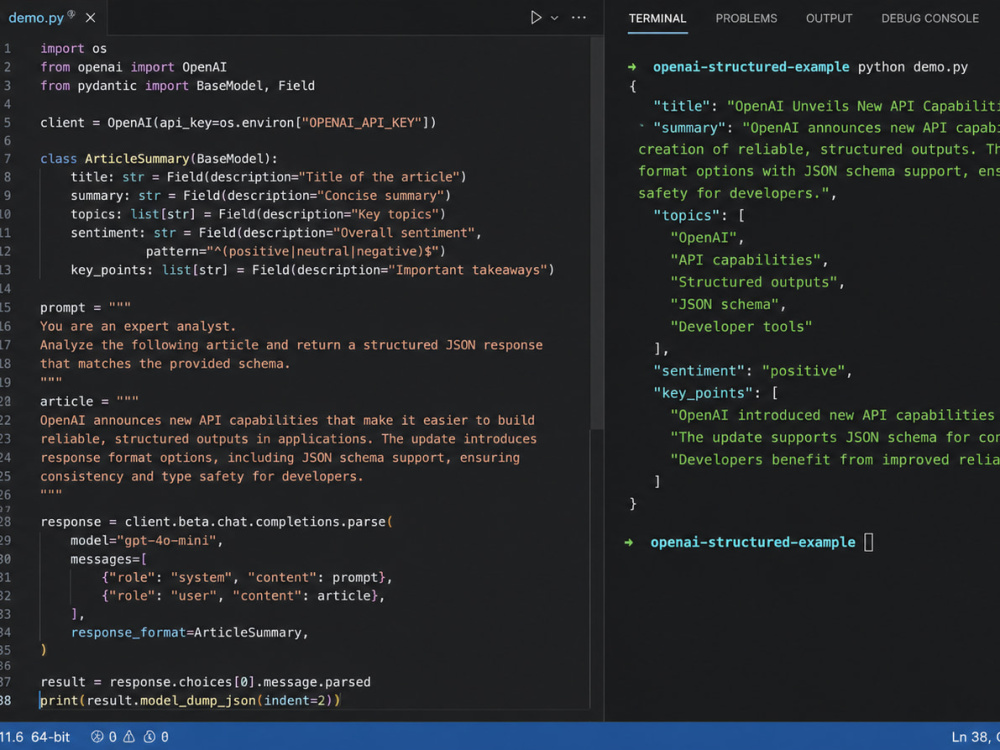Click the 'Important takeaways' description string

coord(467,270)
